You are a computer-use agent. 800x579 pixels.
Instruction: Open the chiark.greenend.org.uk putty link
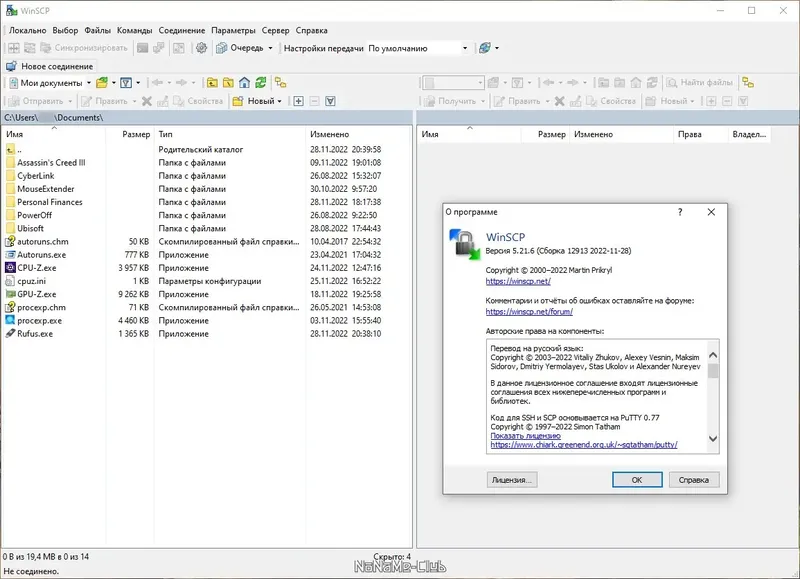click(x=584, y=445)
